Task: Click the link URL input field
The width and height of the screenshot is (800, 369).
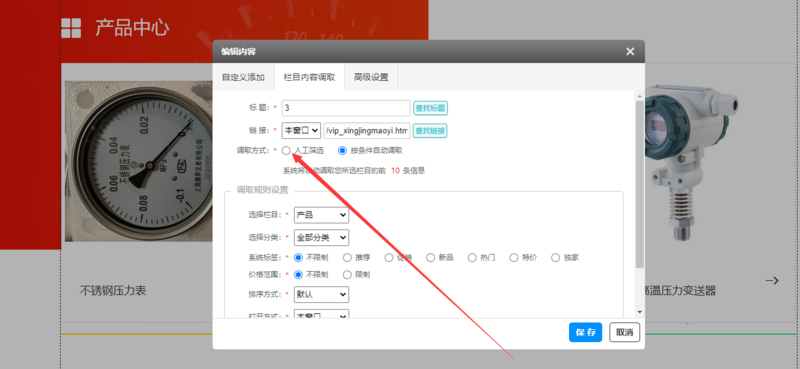Action: (367, 131)
